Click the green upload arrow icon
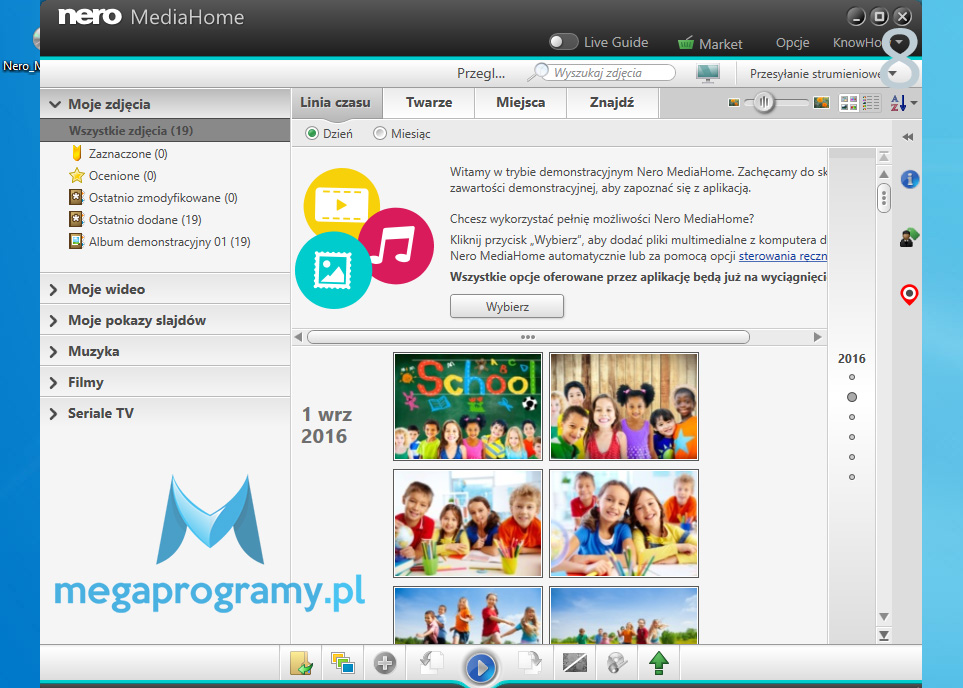The height and width of the screenshot is (688, 963). (658, 663)
